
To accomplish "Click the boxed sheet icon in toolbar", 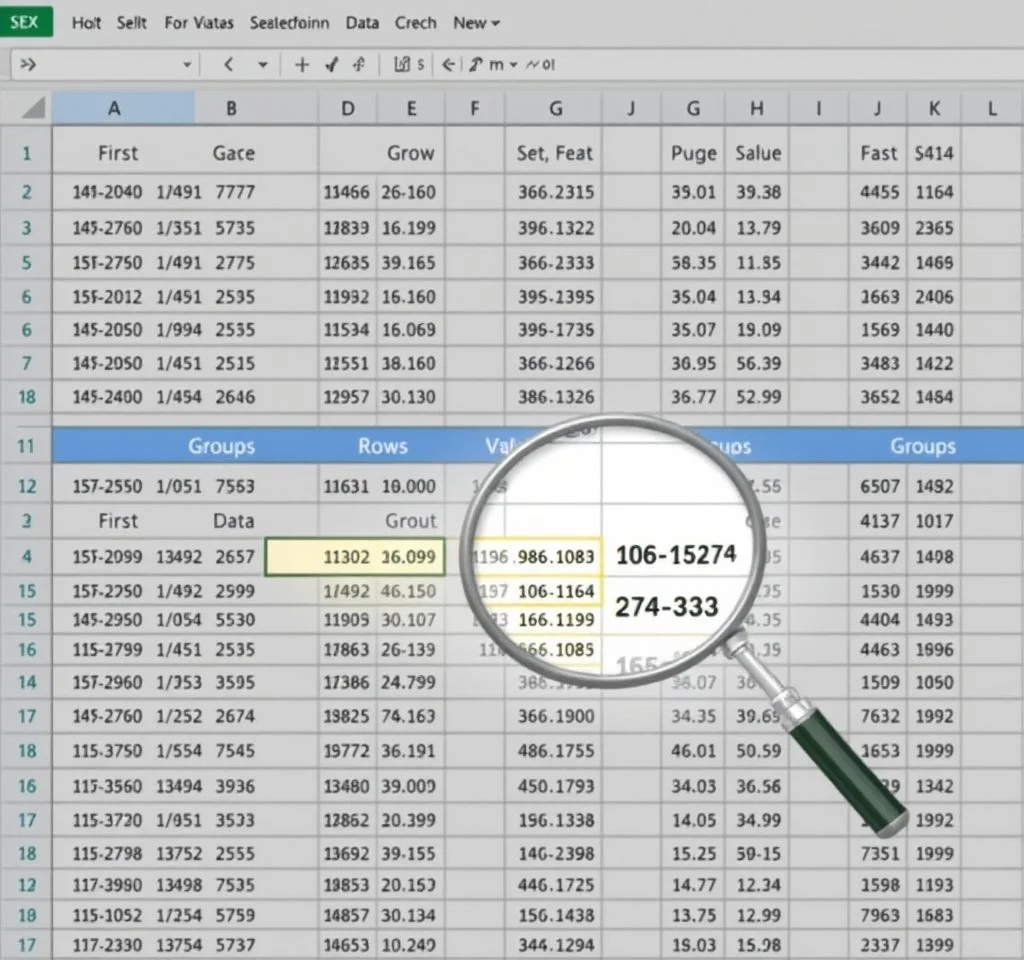I will coord(402,65).
